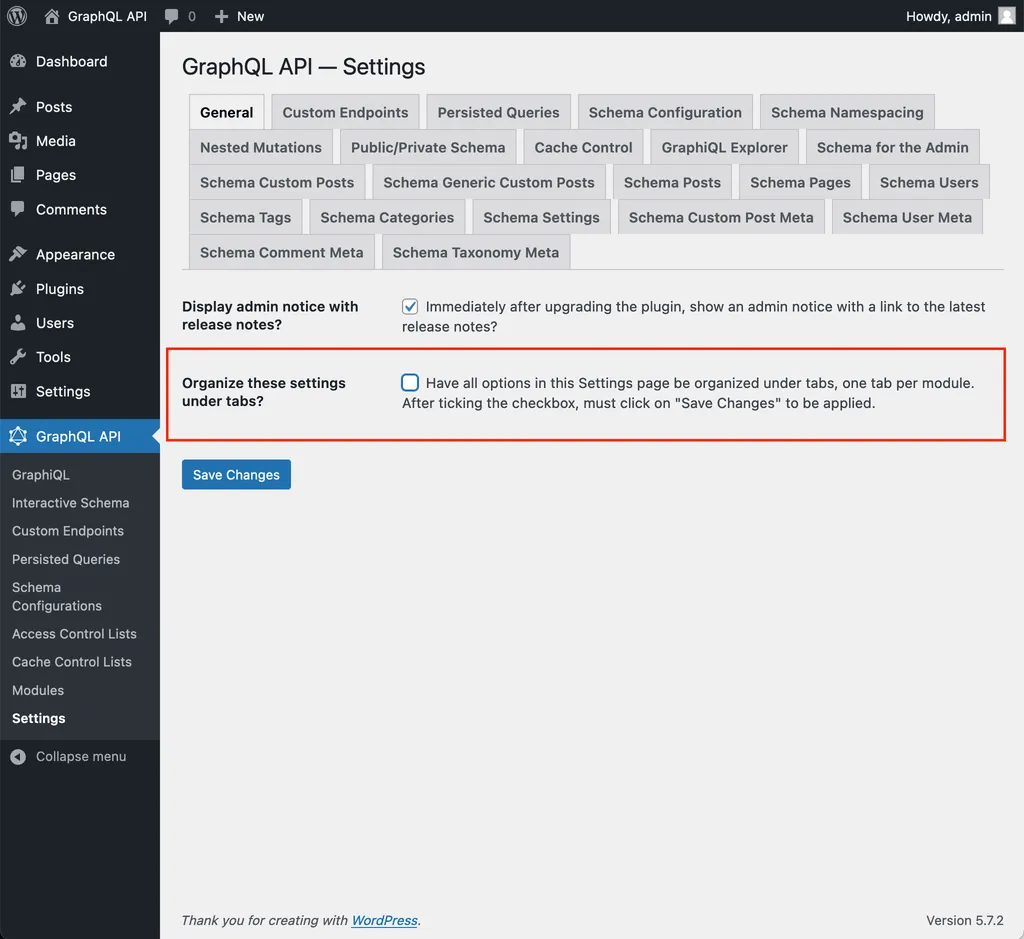
Task: Open Persisted Queries in sidebar submenu
Action: pos(66,559)
